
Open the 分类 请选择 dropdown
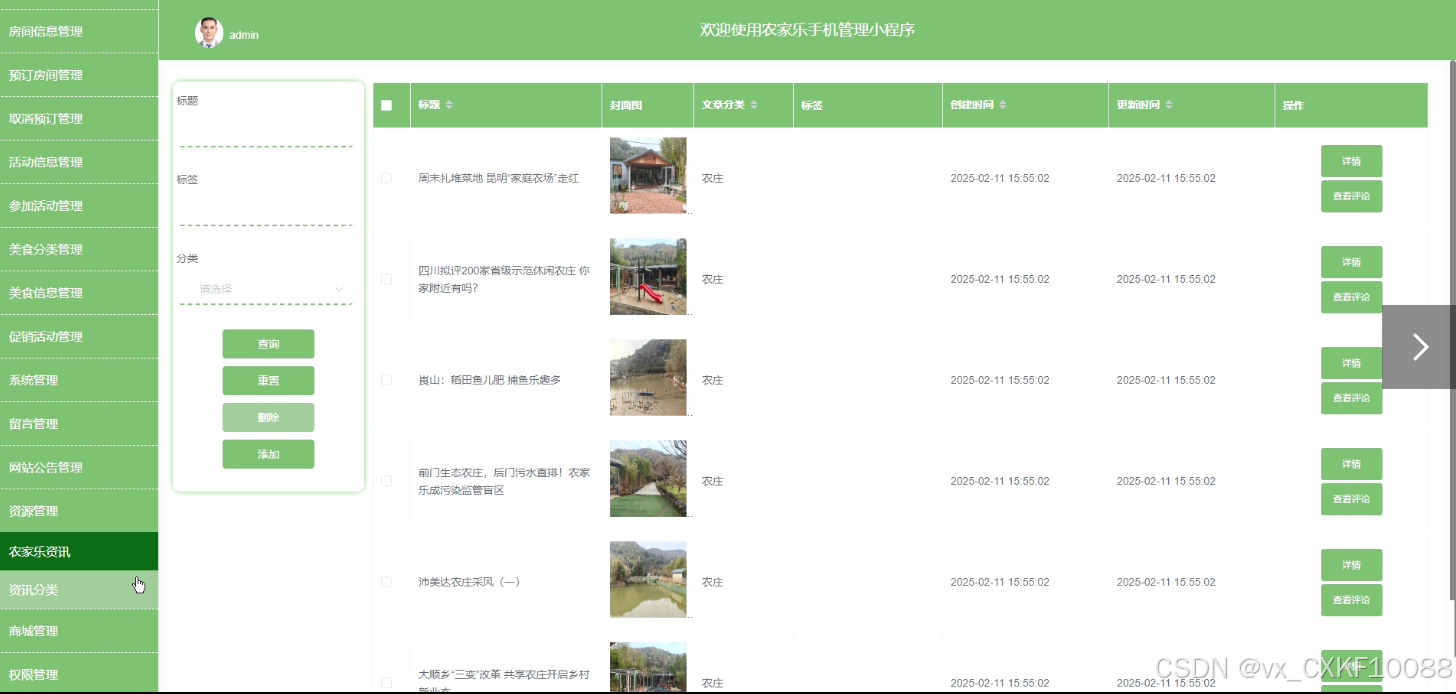[x=266, y=289]
